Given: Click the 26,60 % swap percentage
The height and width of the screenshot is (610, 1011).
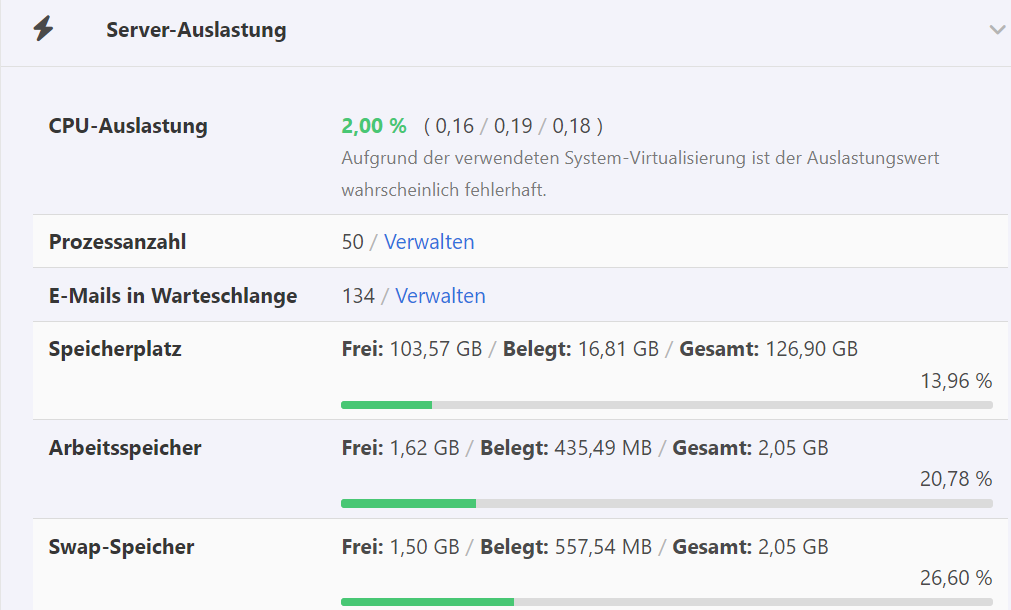Looking at the screenshot, I should pyautogui.click(x=955, y=578).
